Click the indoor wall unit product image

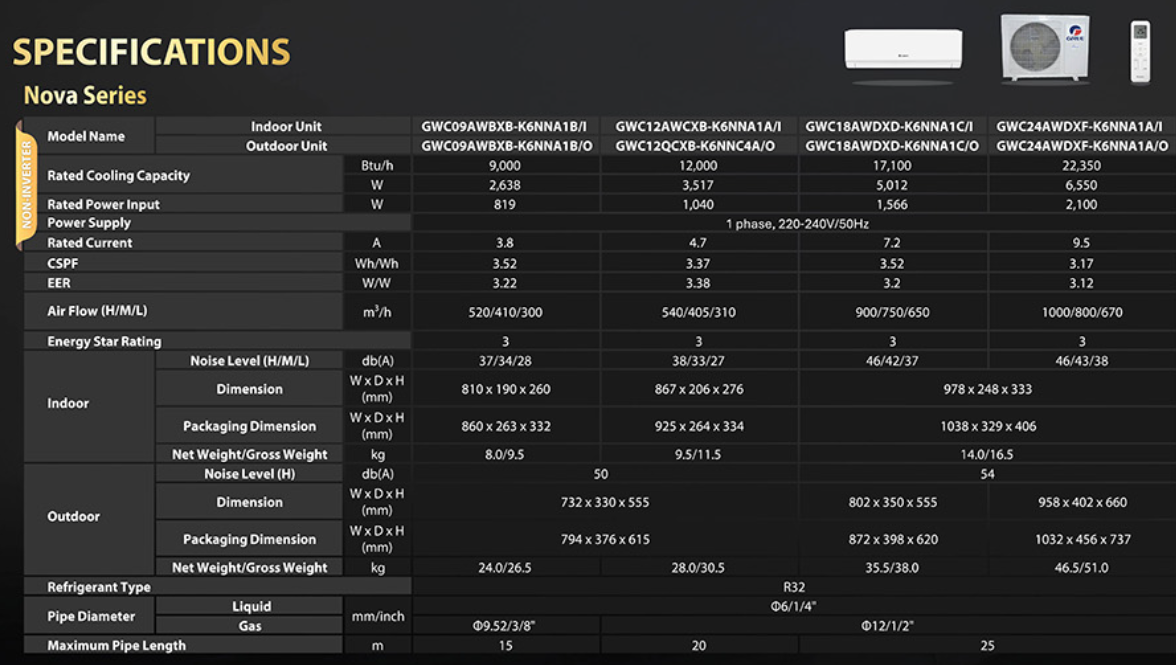pyautogui.click(x=903, y=49)
